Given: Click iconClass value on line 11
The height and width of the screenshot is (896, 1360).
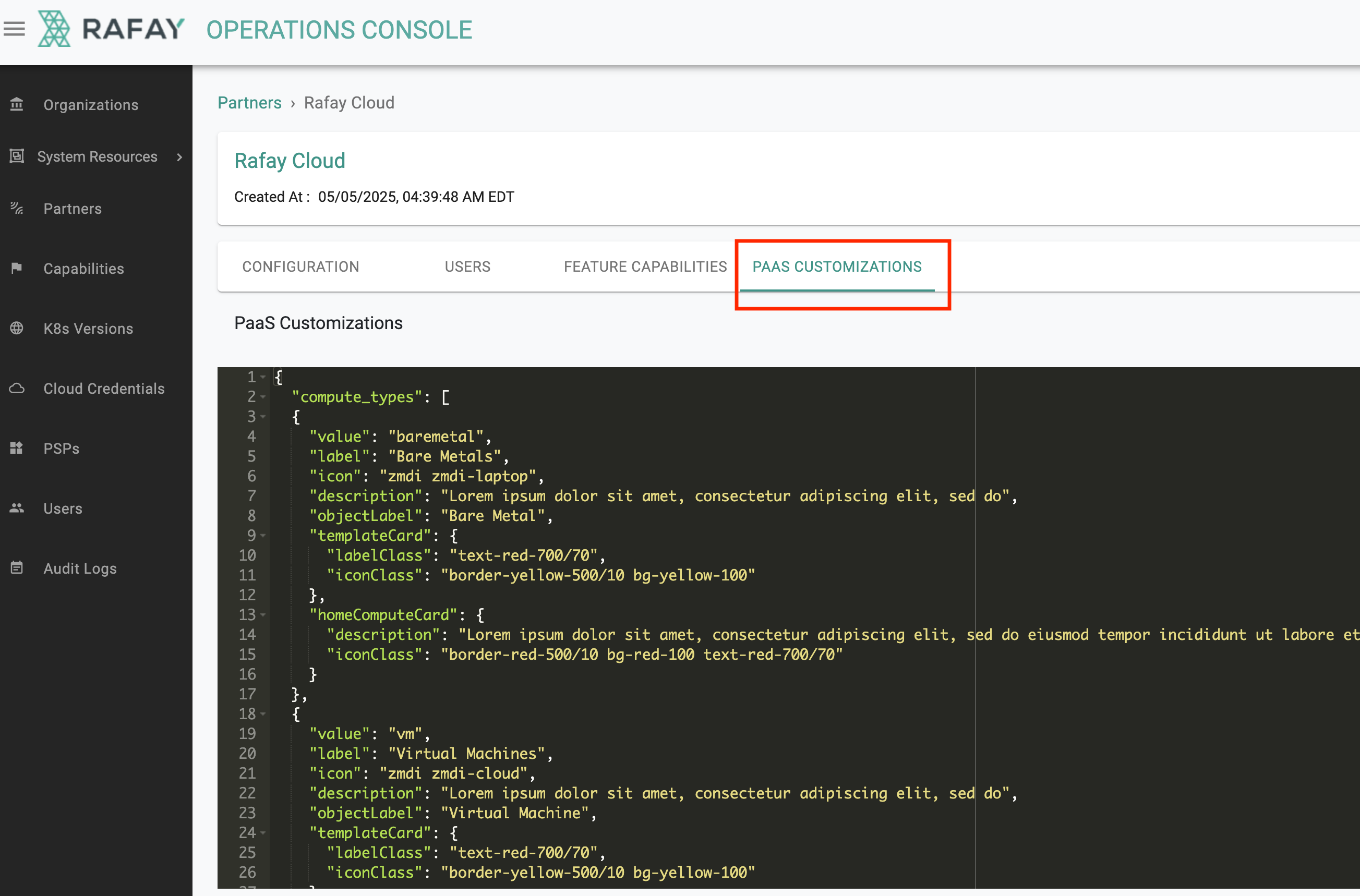Looking at the screenshot, I should [x=598, y=575].
